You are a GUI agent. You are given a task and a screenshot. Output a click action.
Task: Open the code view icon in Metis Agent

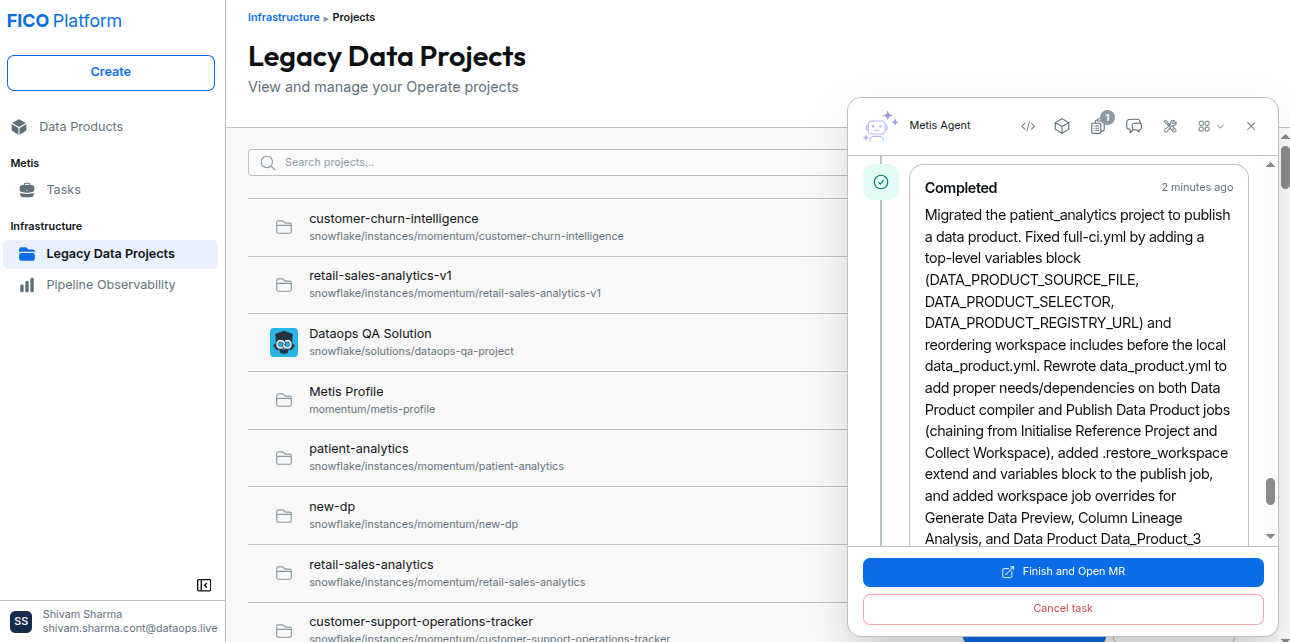click(1028, 126)
